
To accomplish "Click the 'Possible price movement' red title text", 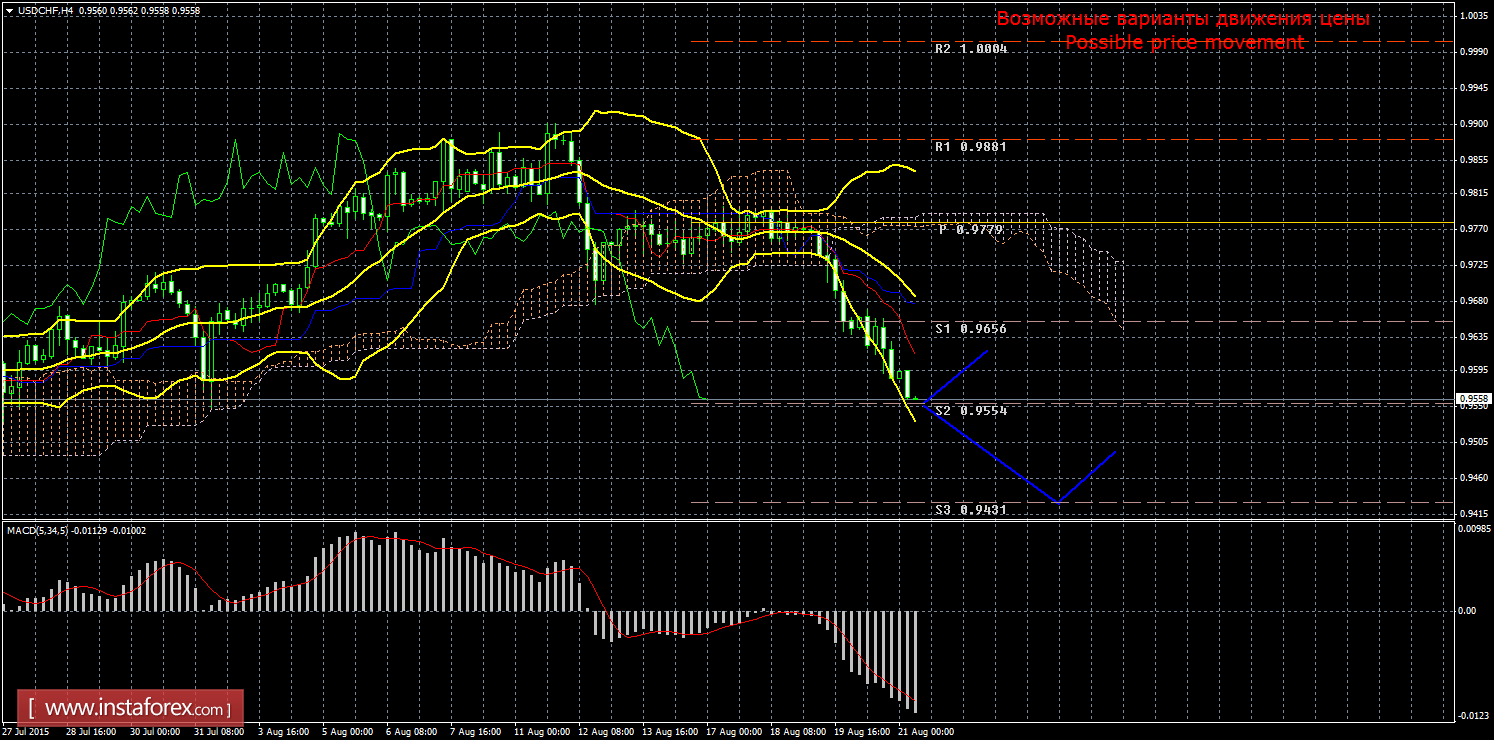I will (1184, 42).
